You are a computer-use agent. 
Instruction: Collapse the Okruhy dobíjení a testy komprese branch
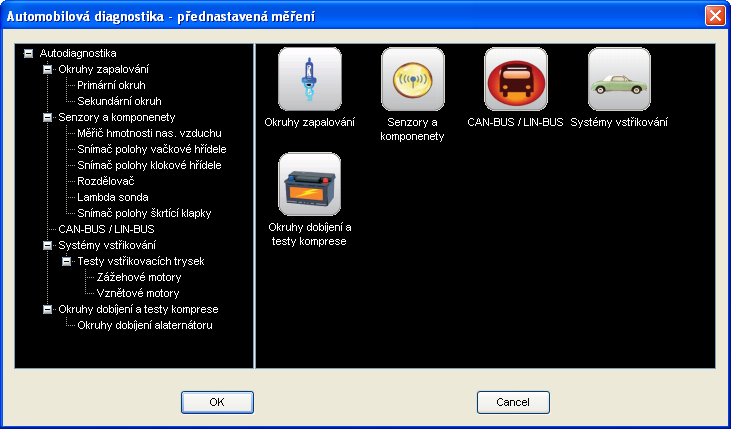pos(47,309)
